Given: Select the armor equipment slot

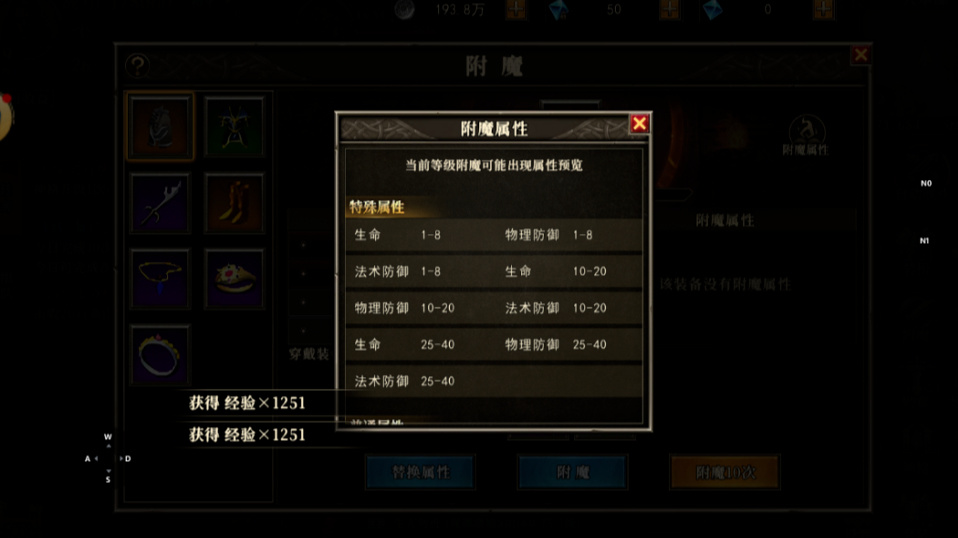Looking at the screenshot, I should (235, 126).
